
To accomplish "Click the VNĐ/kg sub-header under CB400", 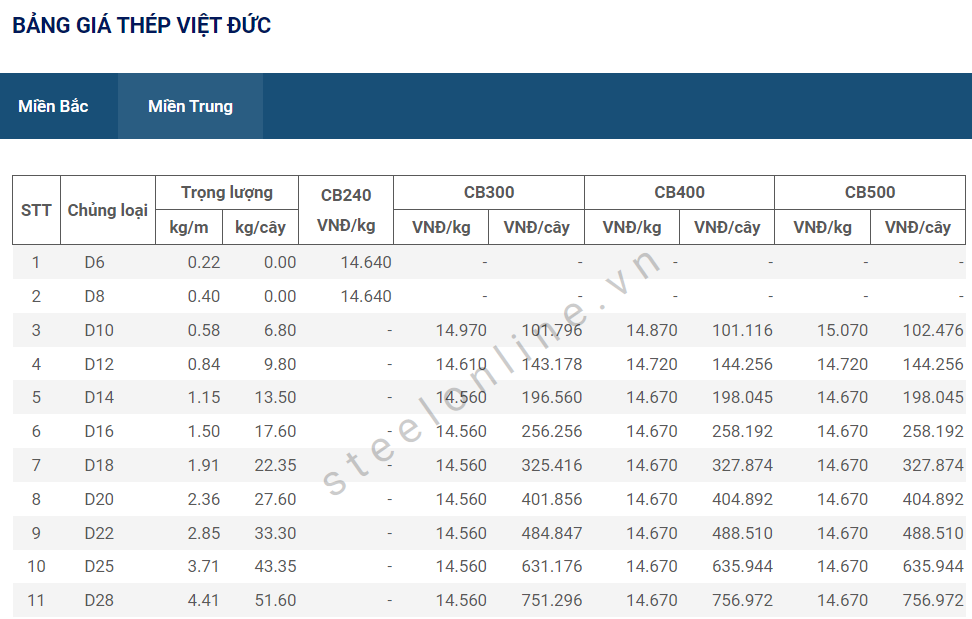I will (x=632, y=227).
